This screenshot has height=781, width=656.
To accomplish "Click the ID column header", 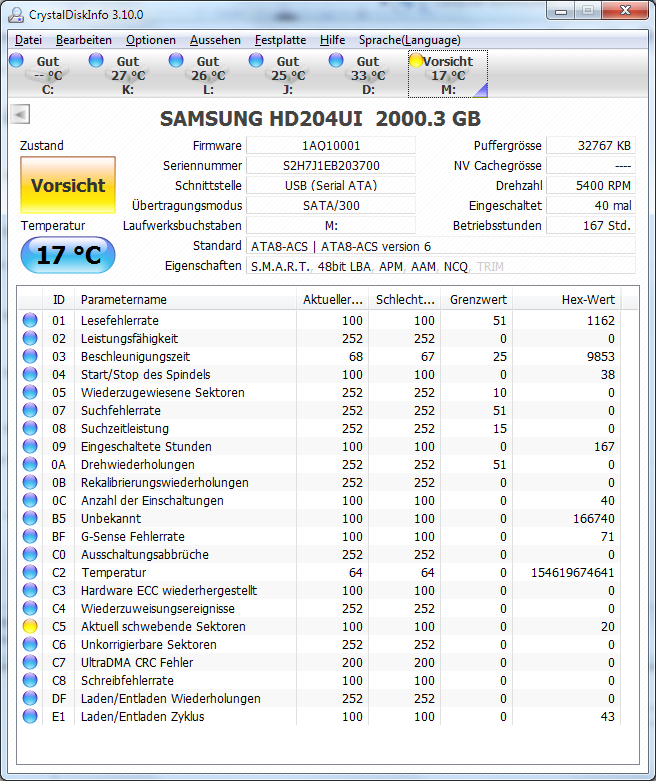I will click(x=59, y=299).
